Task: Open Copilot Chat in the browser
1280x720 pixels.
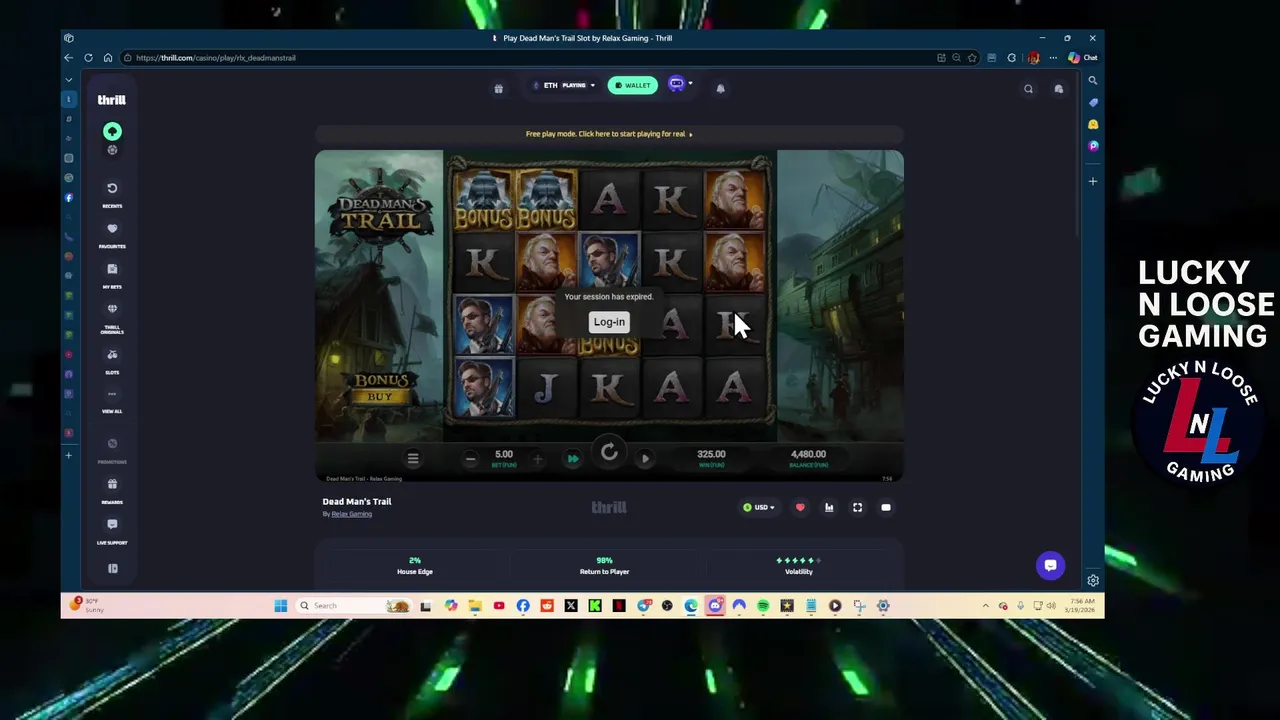Action: click(x=1083, y=58)
